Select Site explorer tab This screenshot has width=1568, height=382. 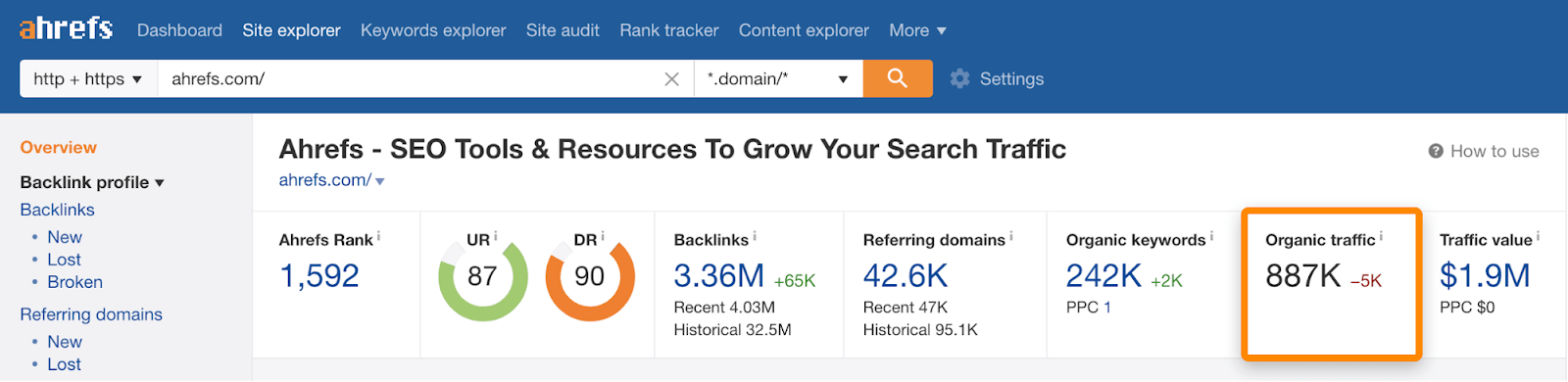tap(291, 30)
